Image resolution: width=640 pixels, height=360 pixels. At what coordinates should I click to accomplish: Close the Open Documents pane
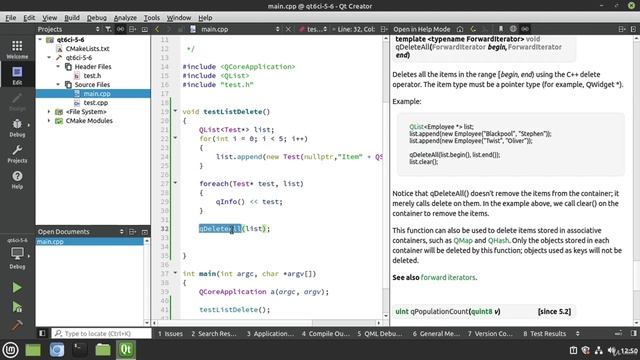pos(144,231)
